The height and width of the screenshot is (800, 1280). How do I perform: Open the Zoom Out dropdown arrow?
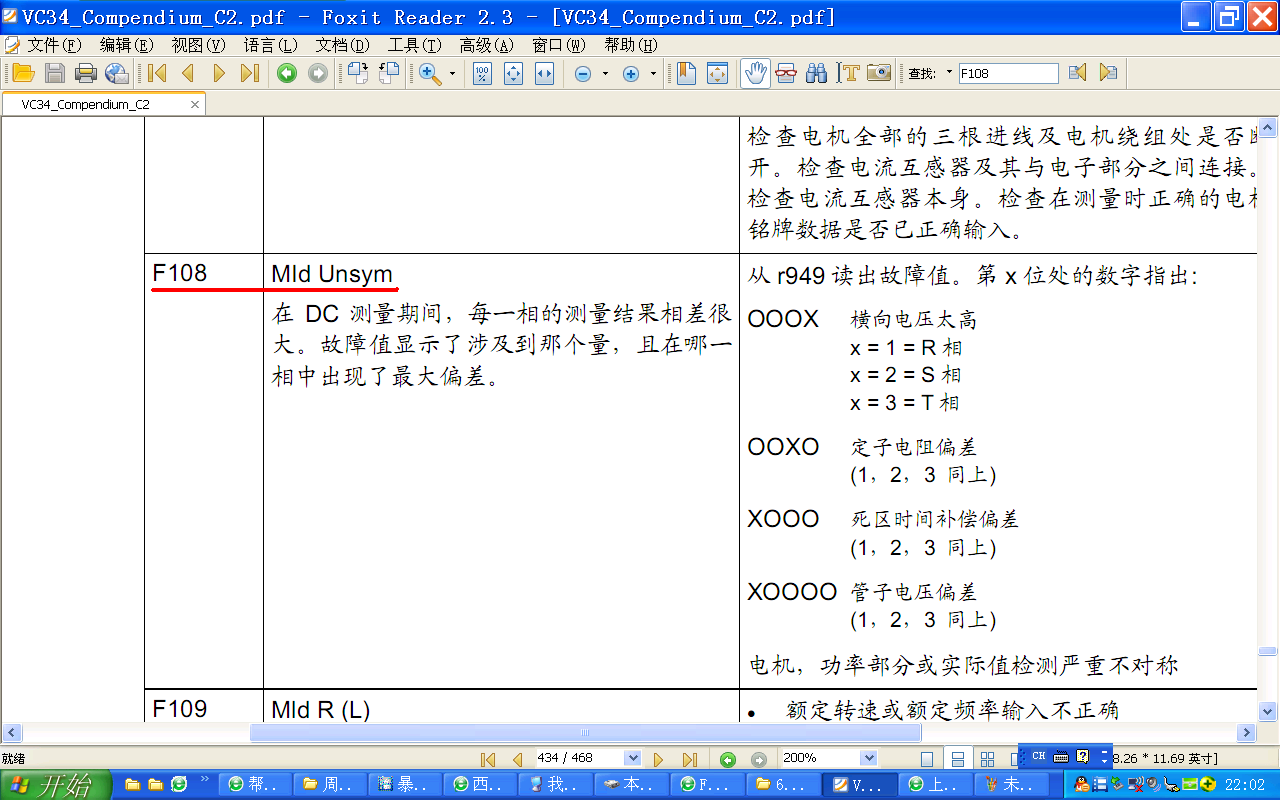point(605,73)
